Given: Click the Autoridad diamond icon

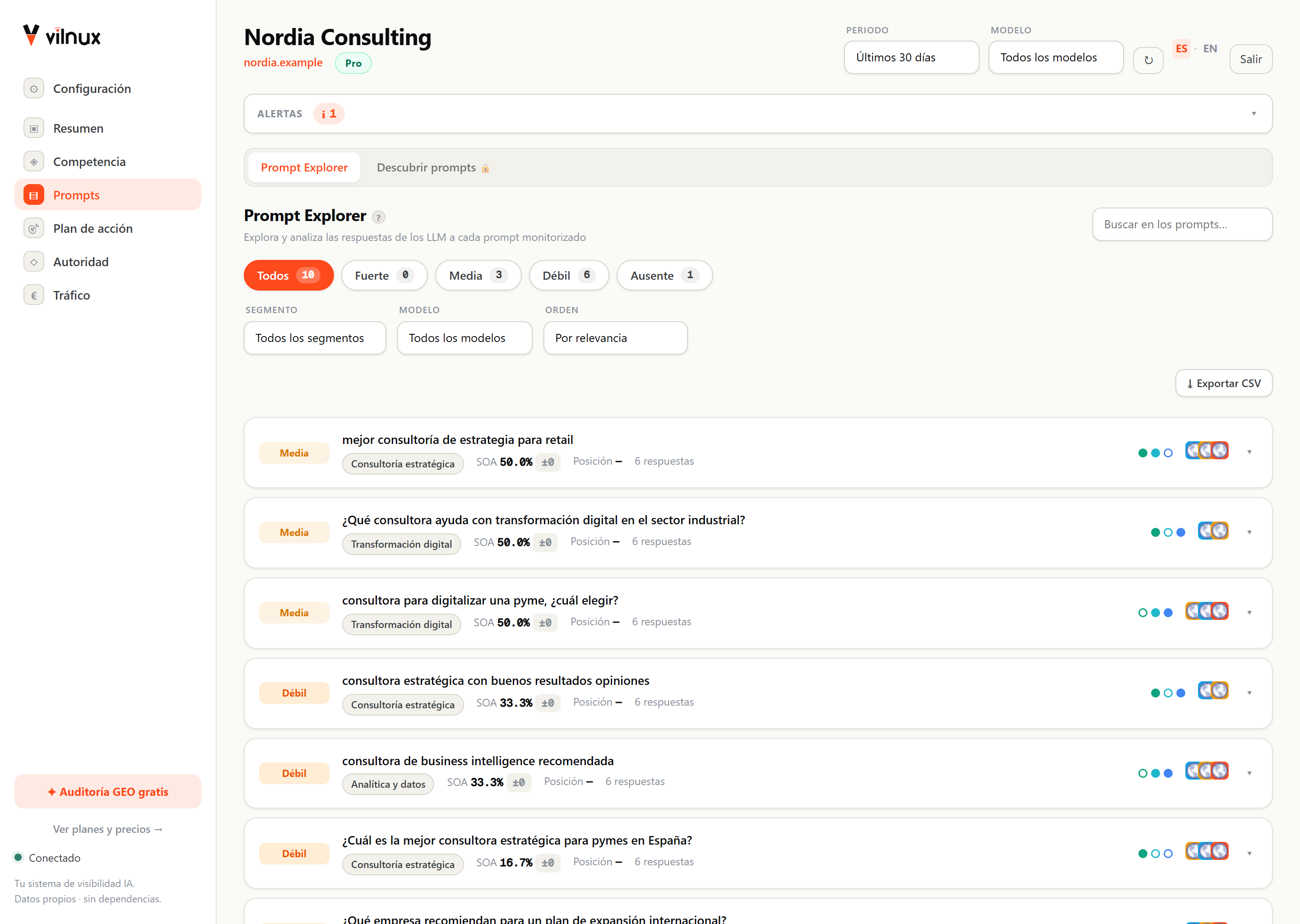Looking at the screenshot, I should coord(33,262).
